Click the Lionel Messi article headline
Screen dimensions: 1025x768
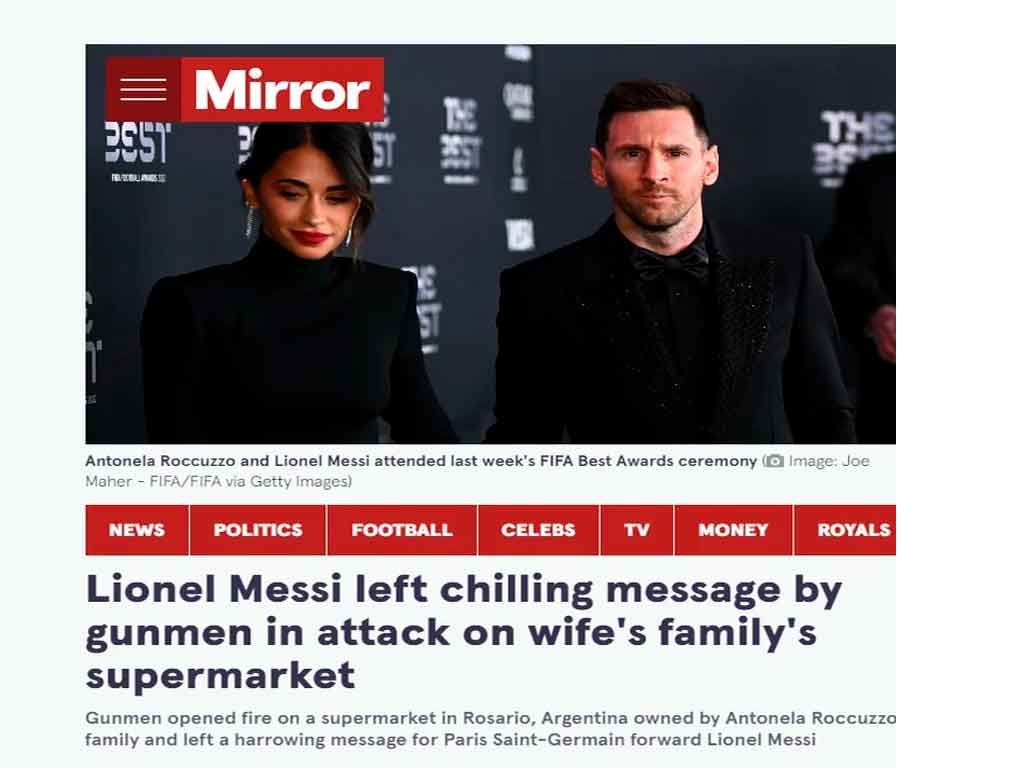pyautogui.click(x=463, y=632)
